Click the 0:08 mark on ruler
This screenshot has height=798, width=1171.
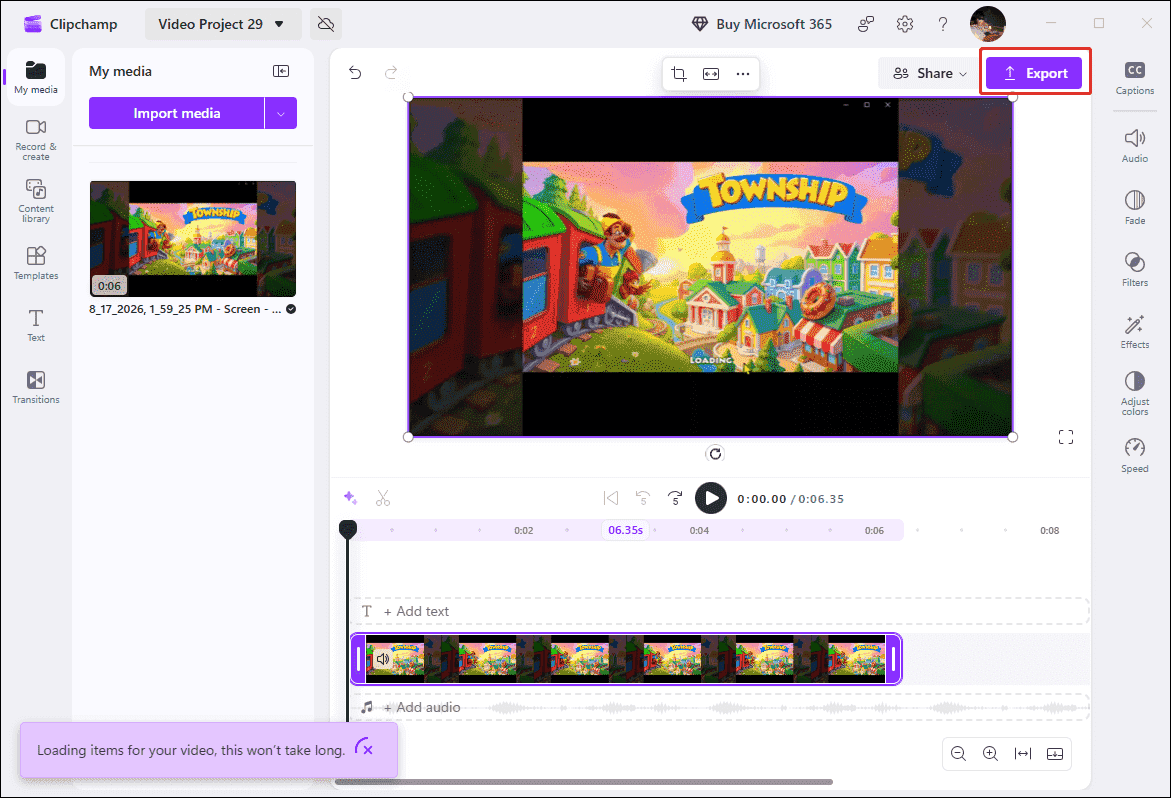(x=1049, y=531)
